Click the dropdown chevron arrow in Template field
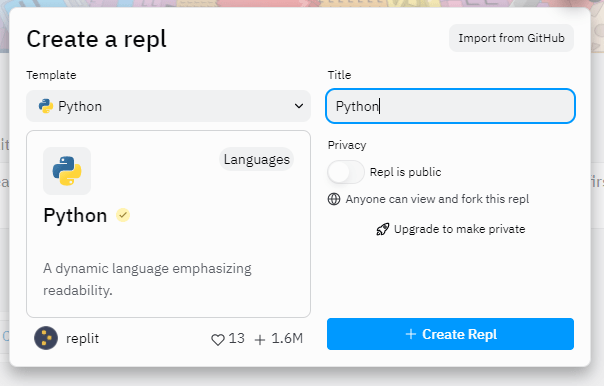The height and width of the screenshot is (386, 604). 299,106
